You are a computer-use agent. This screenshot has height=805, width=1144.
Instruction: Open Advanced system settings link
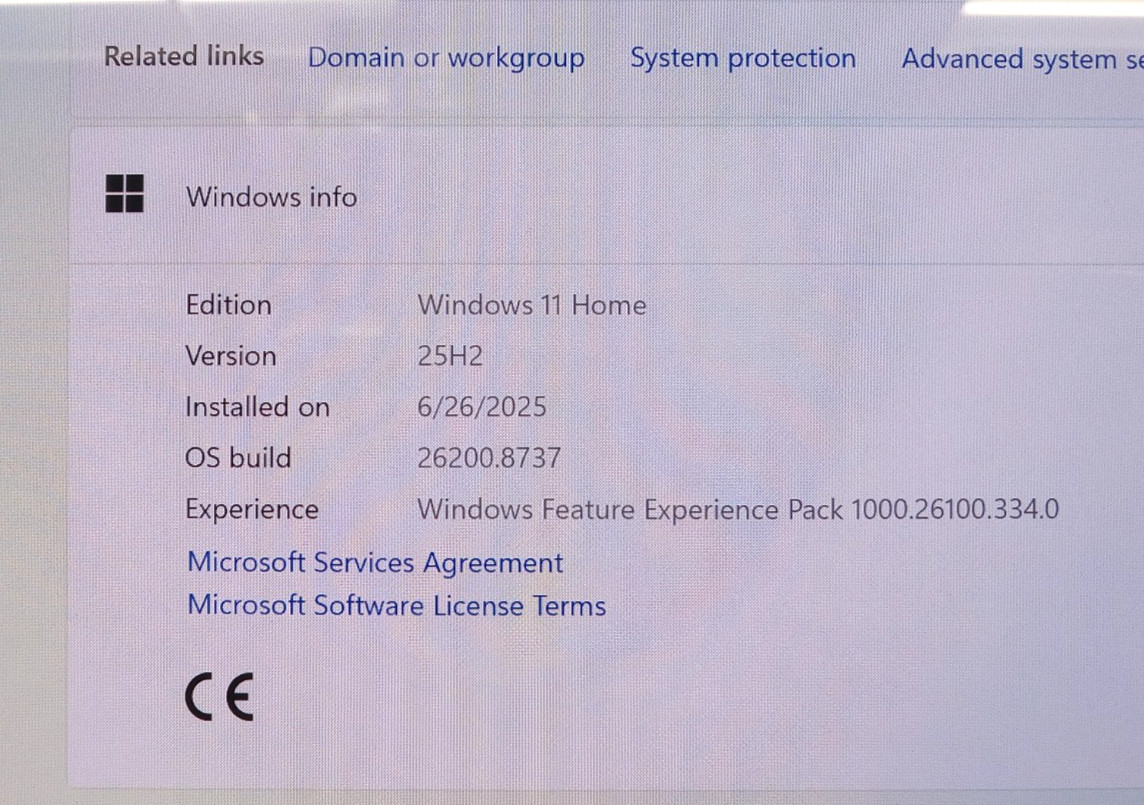click(1022, 59)
